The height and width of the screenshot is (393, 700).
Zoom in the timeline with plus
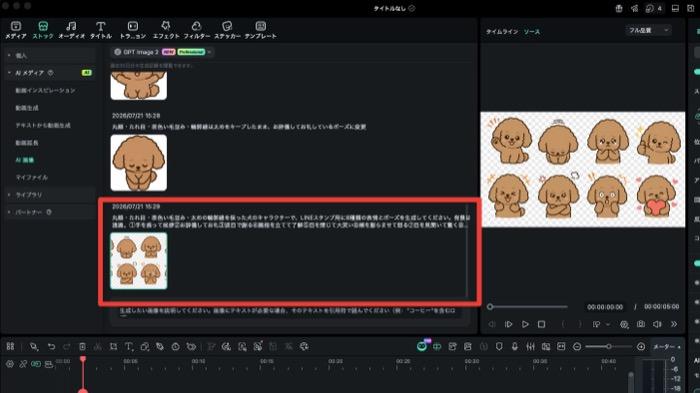tap(641, 347)
